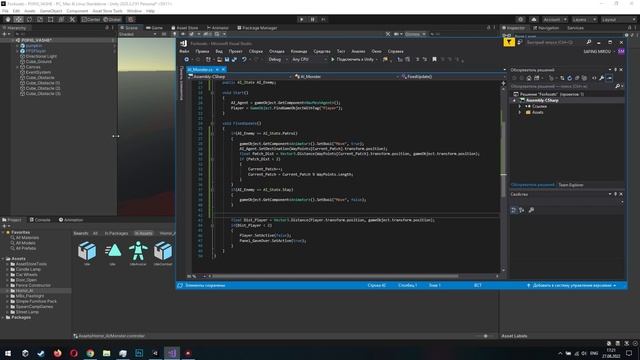Image resolution: width=640 pixels, height=360 pixels.
Task: Click the Solution Explorer wrench properties icon
Action: pos(602,78)
